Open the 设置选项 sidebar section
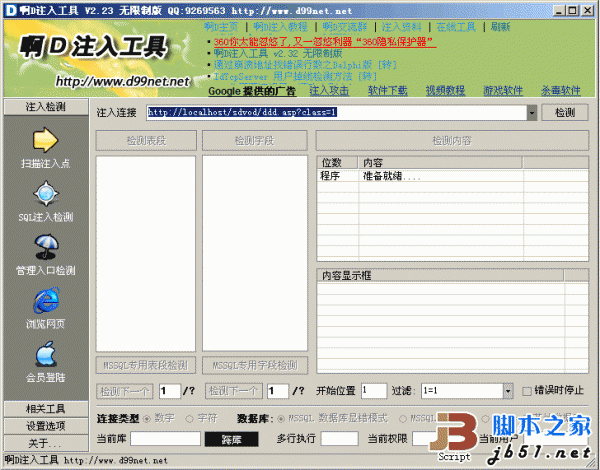 click(x=46, y=426)
